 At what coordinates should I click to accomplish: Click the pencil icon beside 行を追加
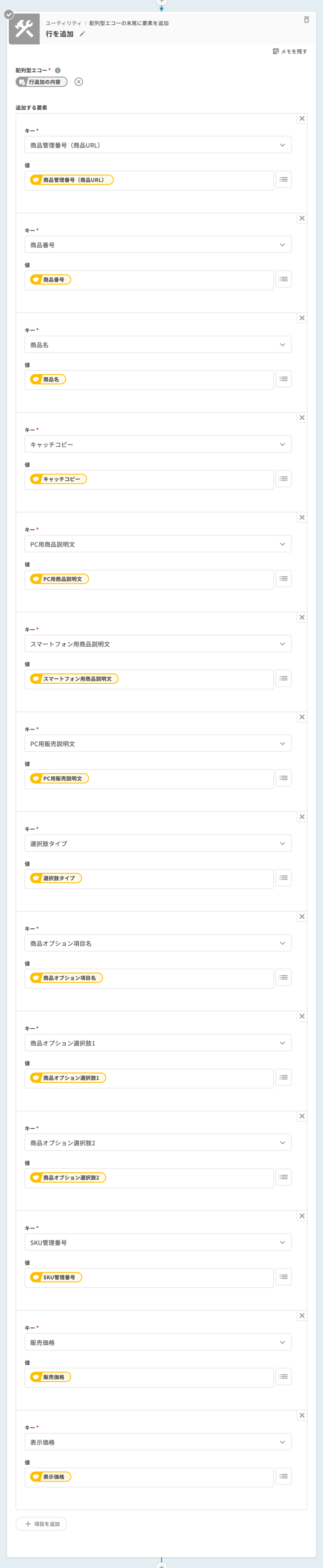(x=82, y=34)
